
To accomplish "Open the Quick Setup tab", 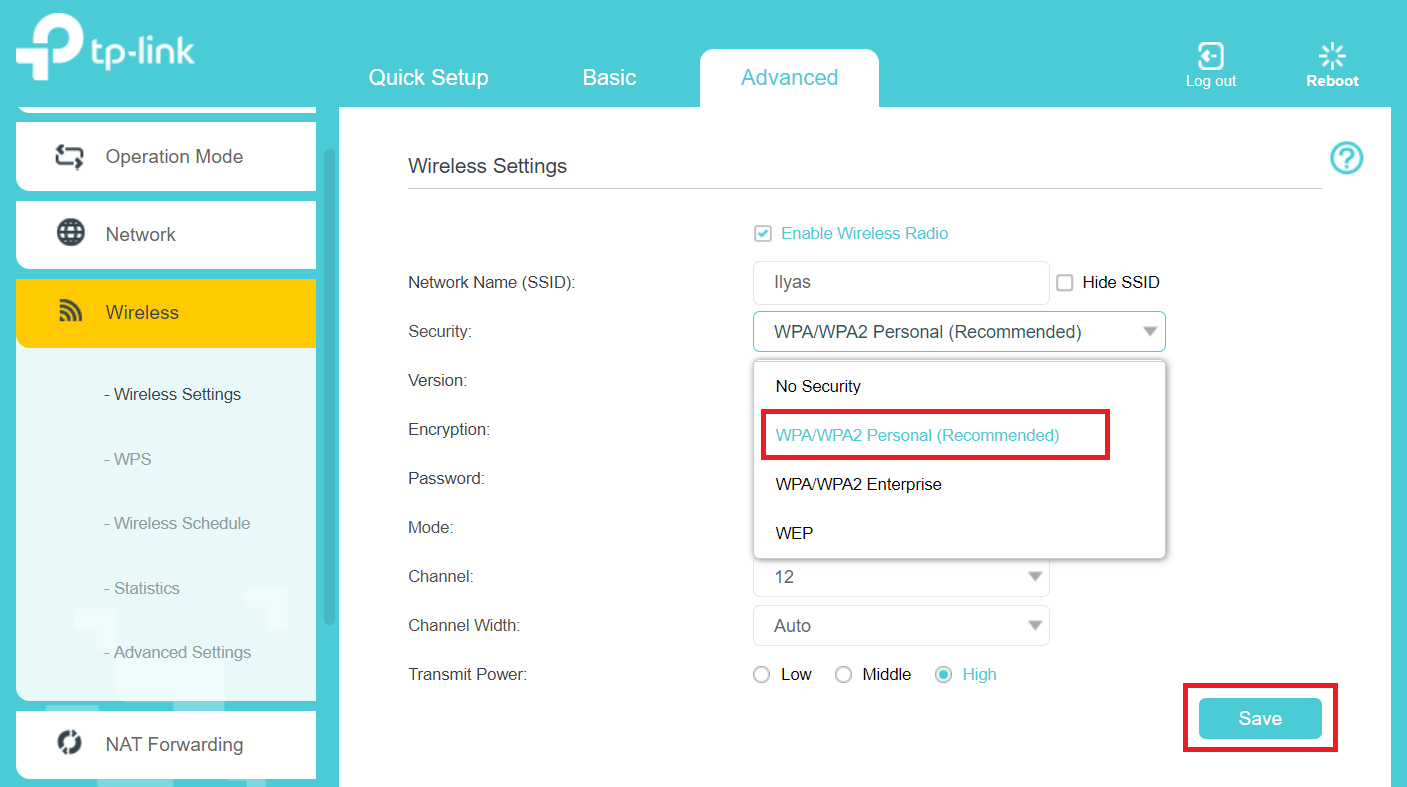I will click(x=428, y=77).
